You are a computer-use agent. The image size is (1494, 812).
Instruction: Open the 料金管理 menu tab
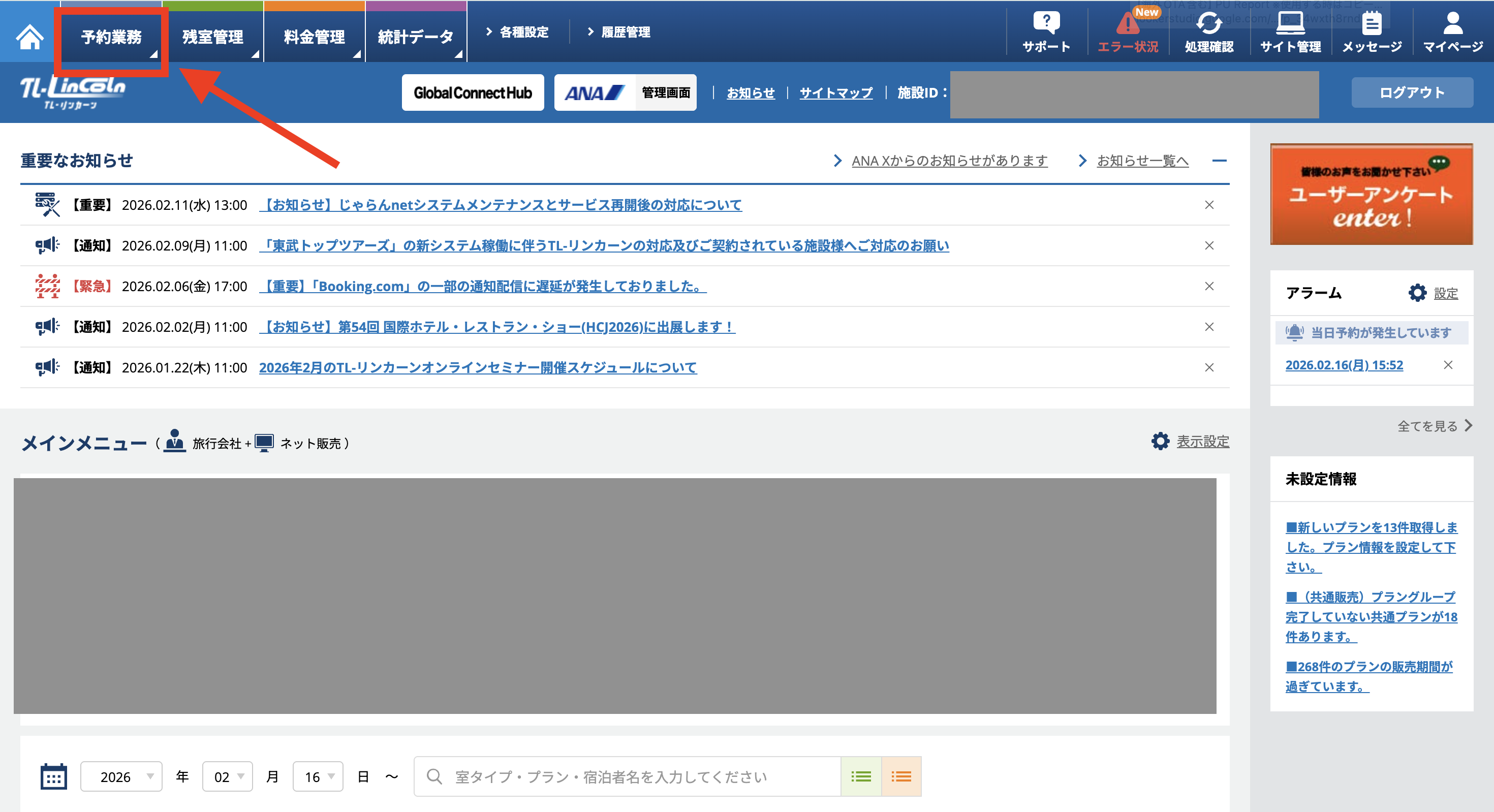click(315, 37)
